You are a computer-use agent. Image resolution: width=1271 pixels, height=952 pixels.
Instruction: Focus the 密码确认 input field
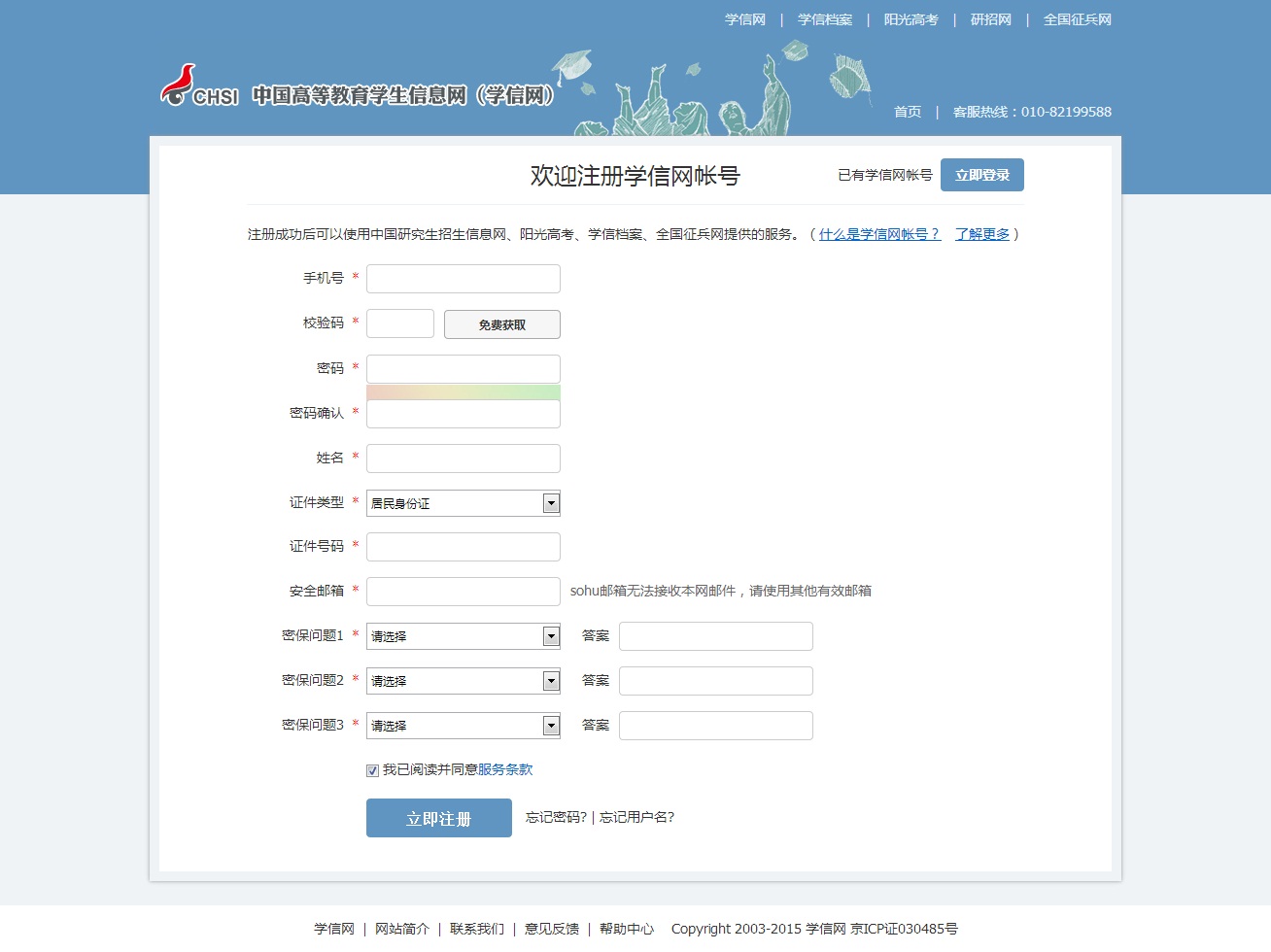tap(464, 414)
